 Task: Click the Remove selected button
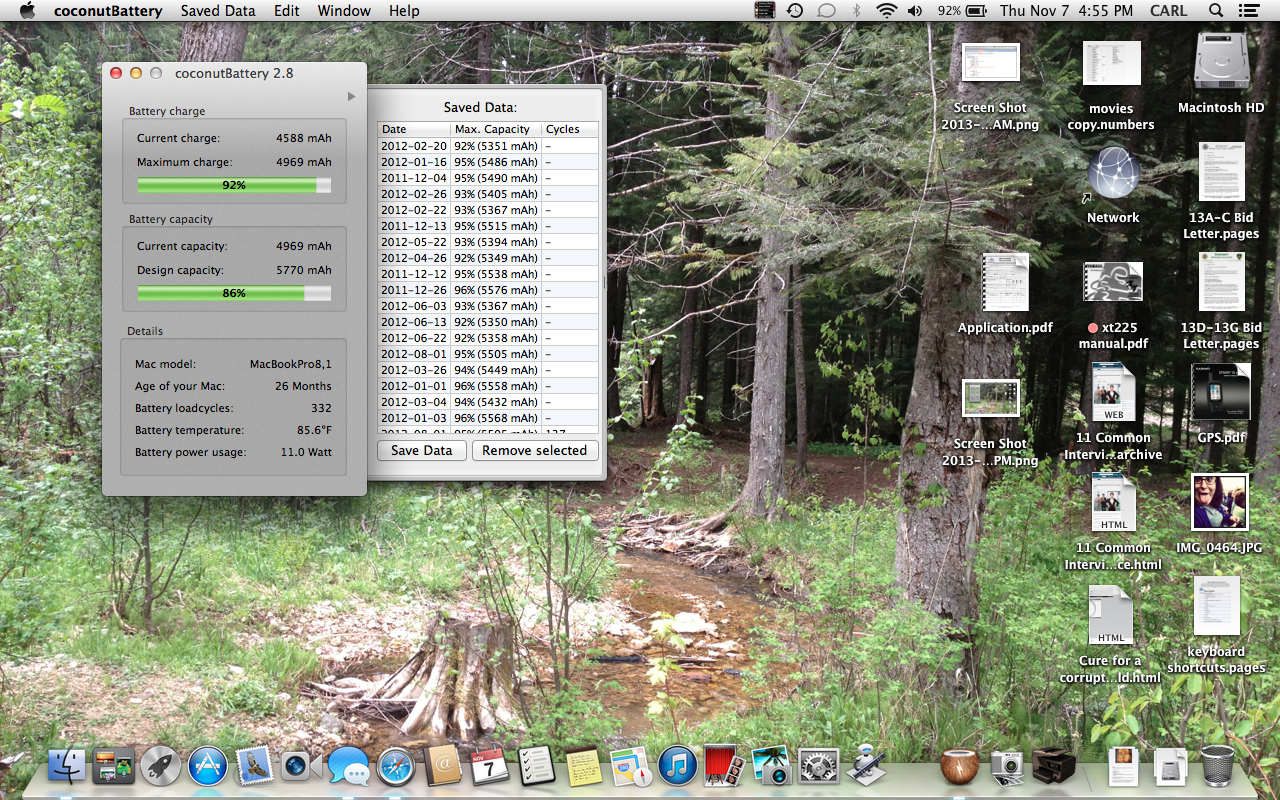[x=535, y=451]
